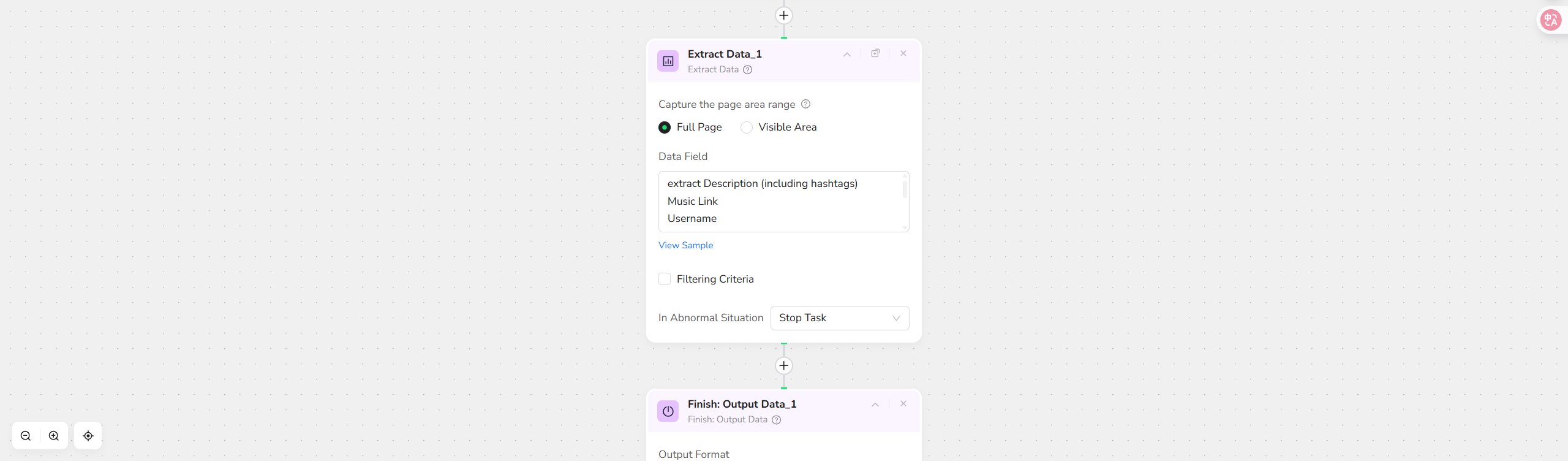Select the Full Page radio option
1568x461 pixels.
665,128
